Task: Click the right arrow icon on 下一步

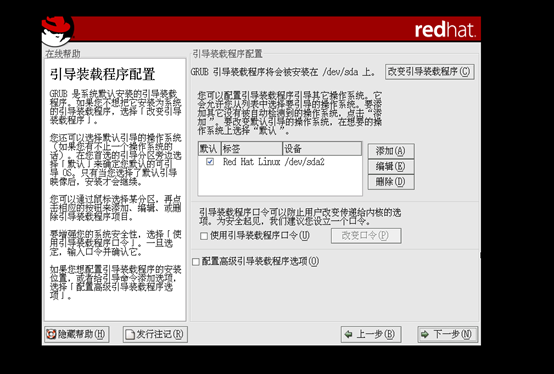Action: tap(425, 334)
